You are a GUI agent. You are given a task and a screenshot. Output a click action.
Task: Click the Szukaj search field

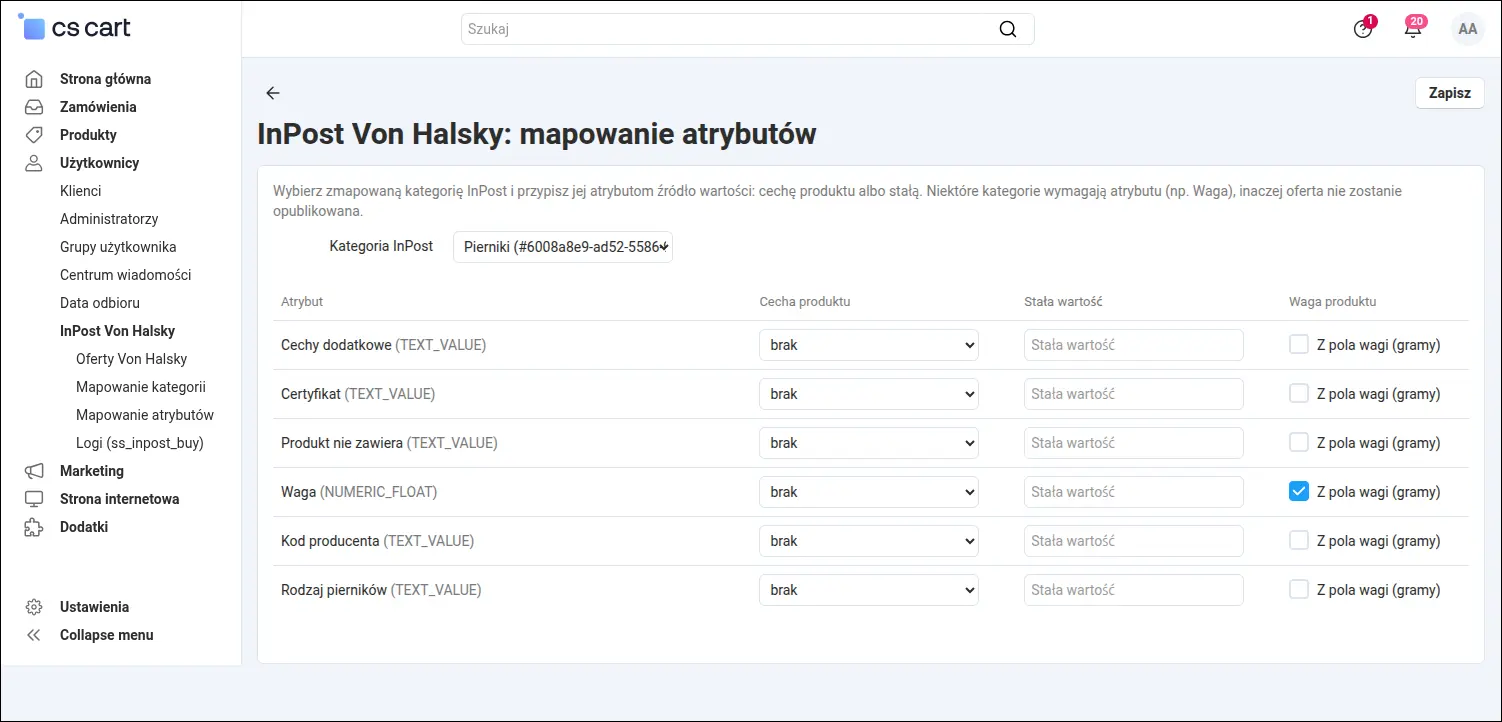click(747, 29)
